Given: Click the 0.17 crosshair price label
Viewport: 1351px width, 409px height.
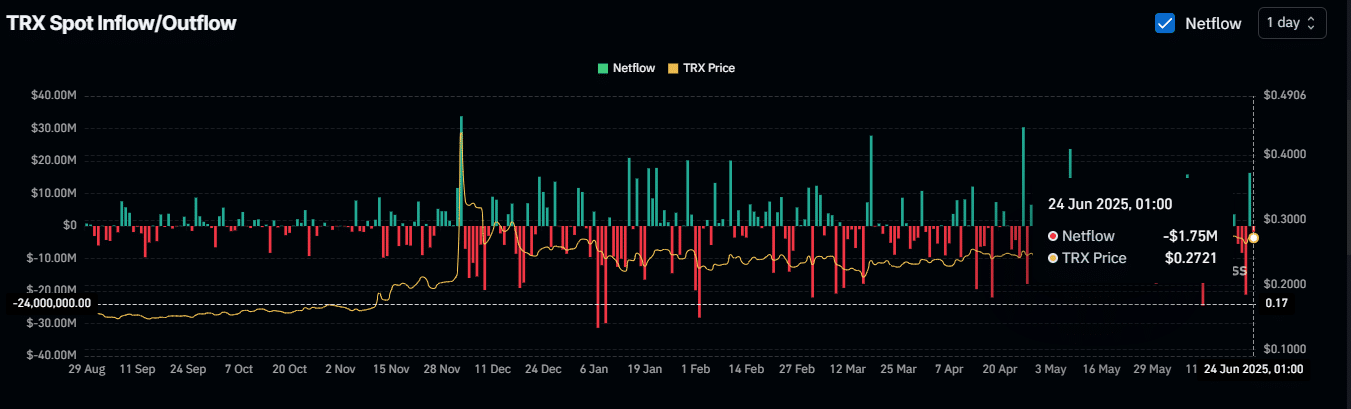Looking at the screenshot, I should (1276, 303).
